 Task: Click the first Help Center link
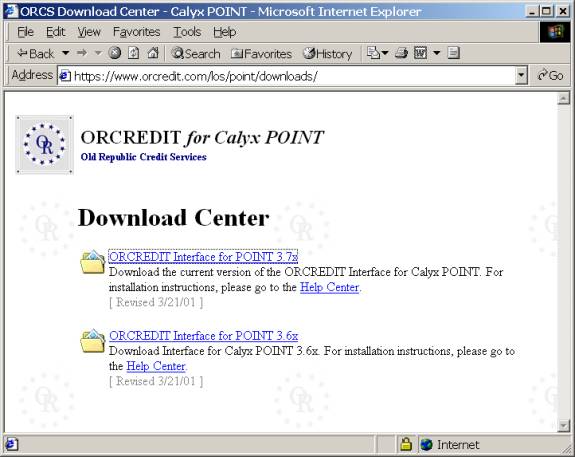(329, 287)
